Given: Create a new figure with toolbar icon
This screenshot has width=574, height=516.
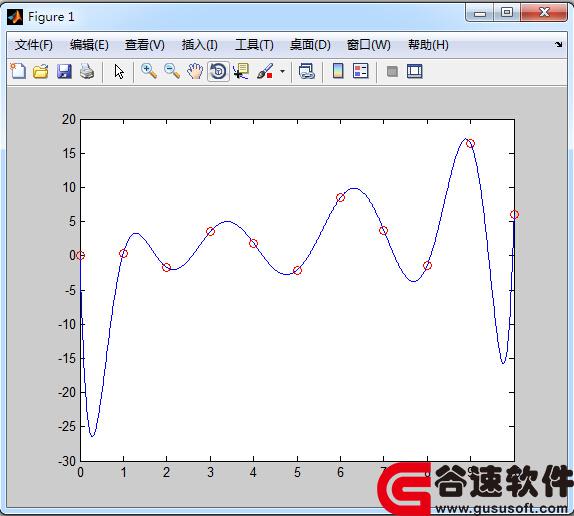Looking at the screenshot, I should tap(18, 71).
